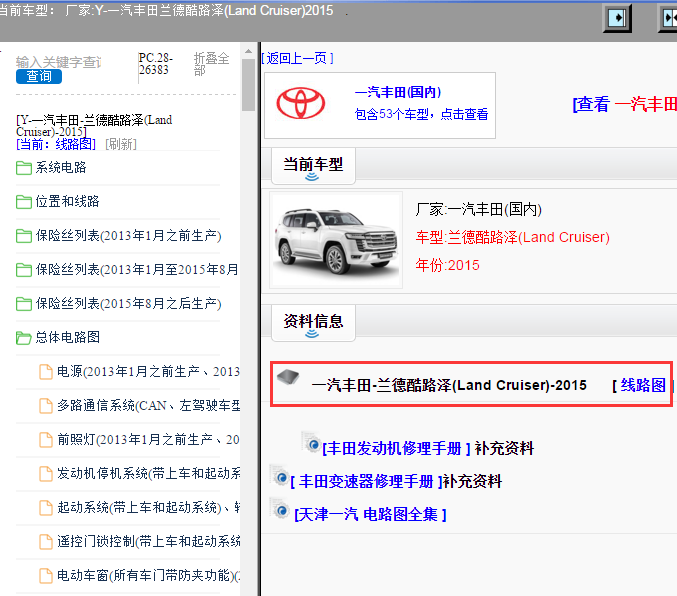Click the open folder icon of 总体电路图
The image size is (677, 596).
tap(24, 338)
